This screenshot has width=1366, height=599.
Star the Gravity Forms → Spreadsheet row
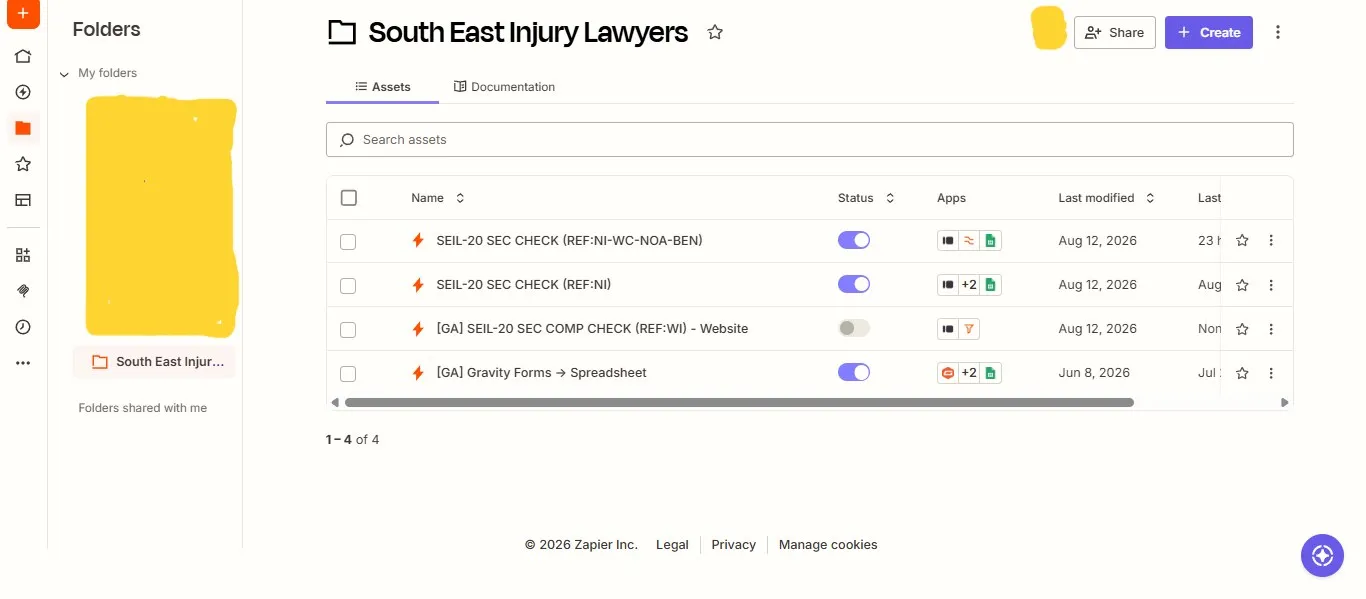point(1242,373)
